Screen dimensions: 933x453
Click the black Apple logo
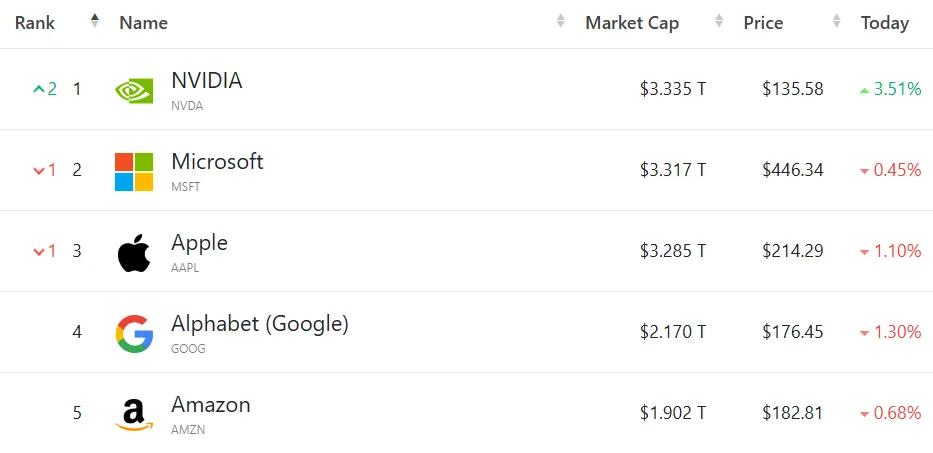click(134, 253)
